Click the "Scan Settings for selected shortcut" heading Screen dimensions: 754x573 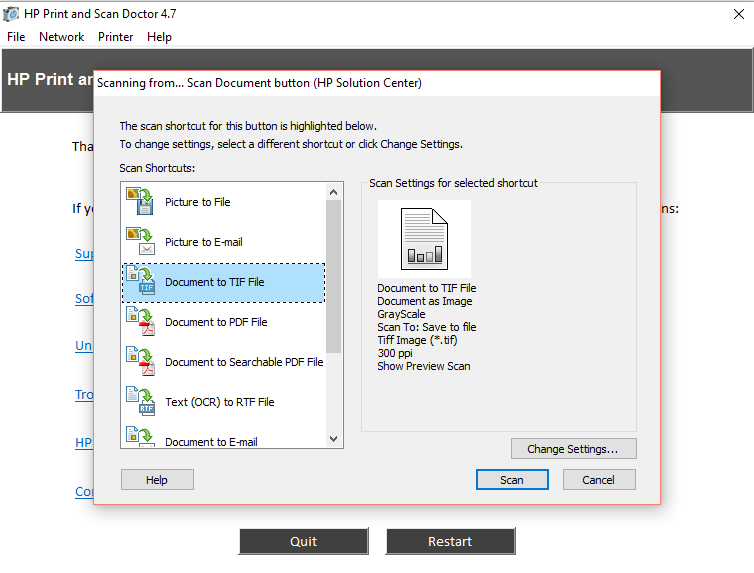coord(453,183)
